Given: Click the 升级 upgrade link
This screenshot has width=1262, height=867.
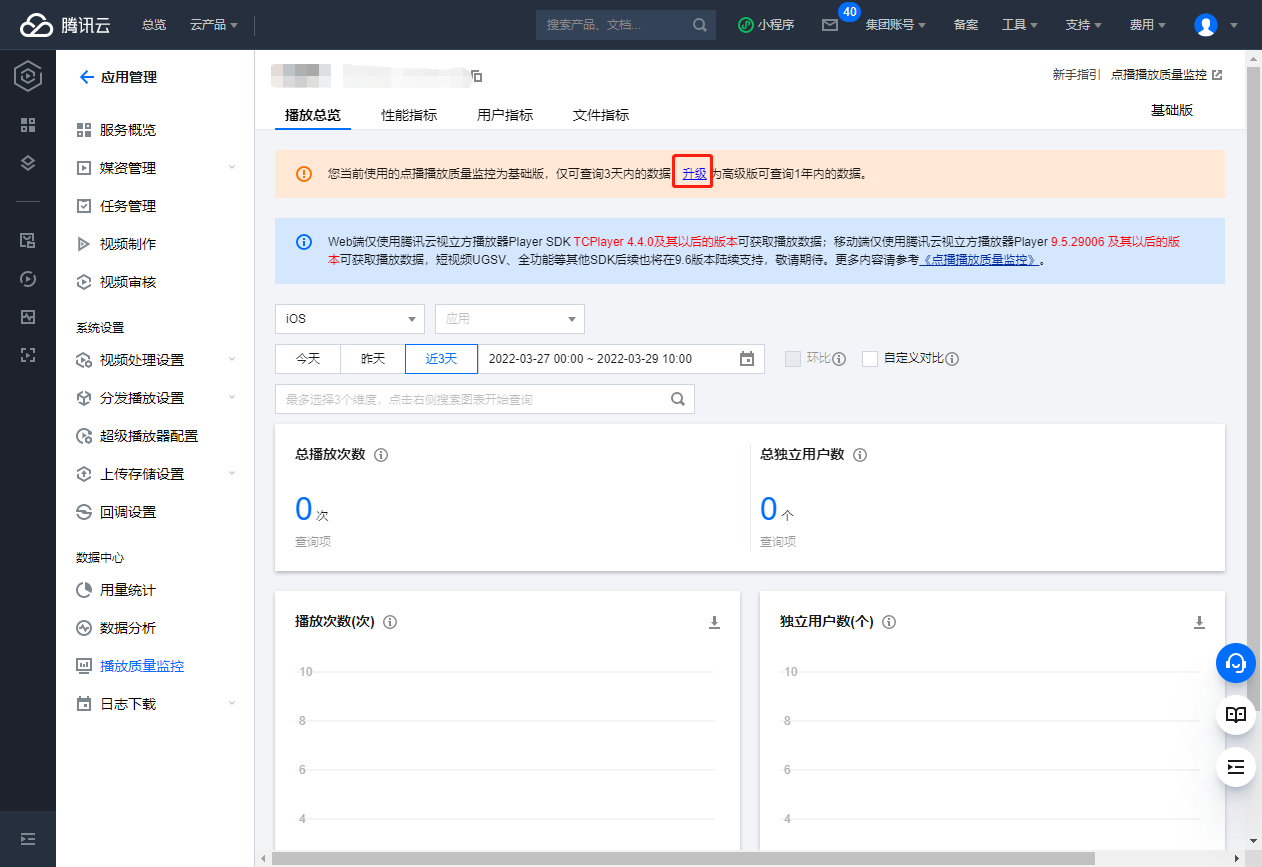Looking at the screenshot, I should (x=694, y=173).
